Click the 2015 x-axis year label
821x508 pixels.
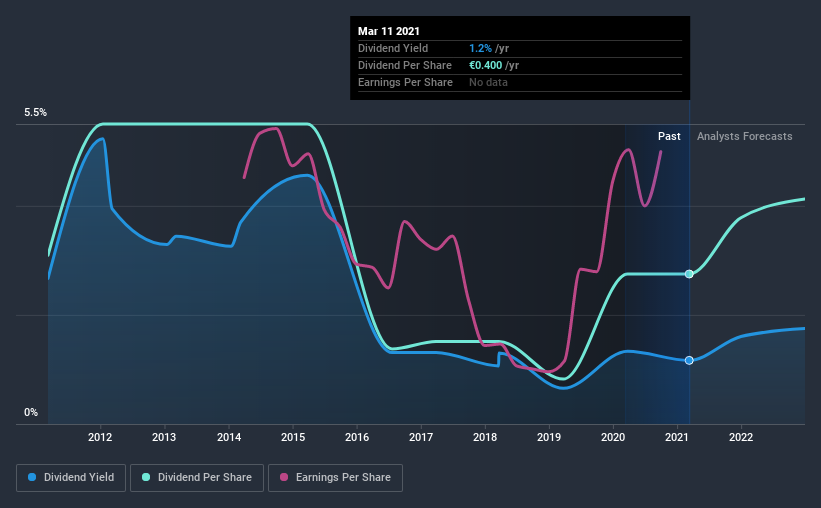pos(293,437)
